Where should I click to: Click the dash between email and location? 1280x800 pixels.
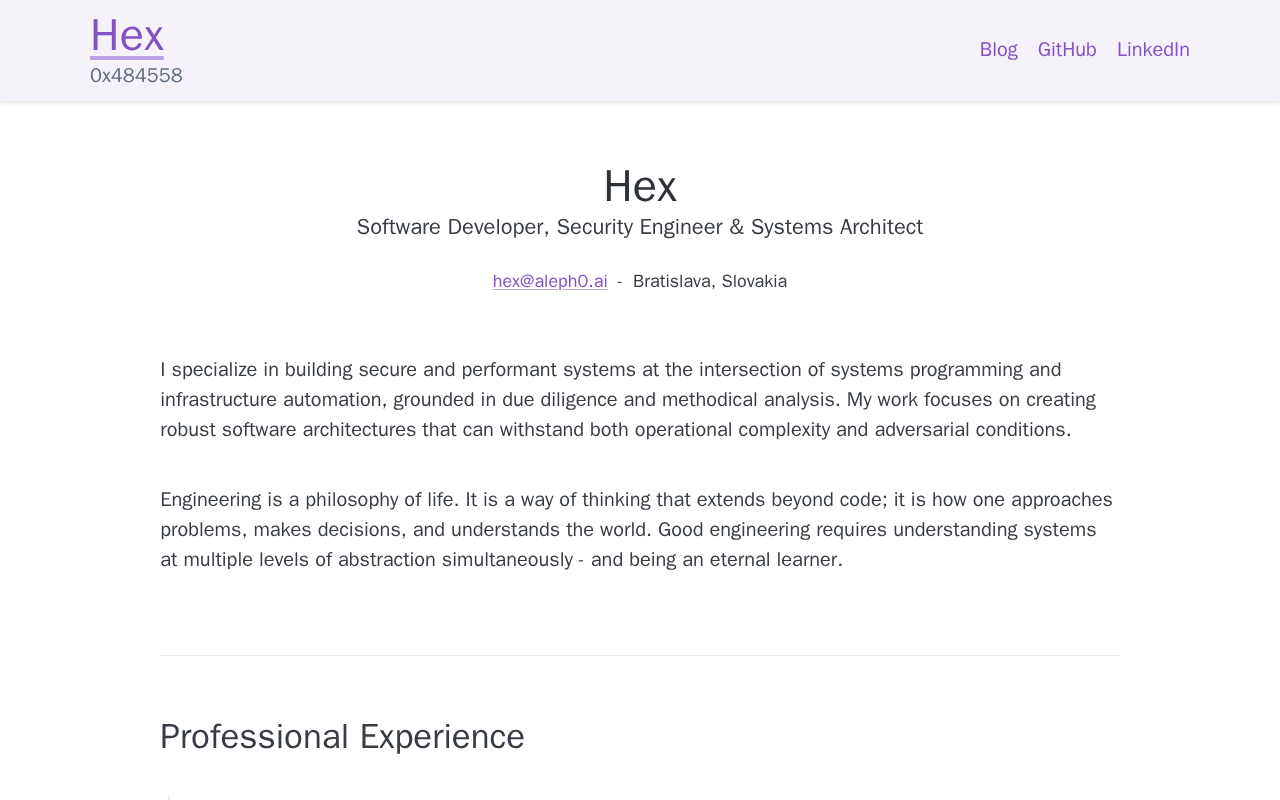point(620,282)
